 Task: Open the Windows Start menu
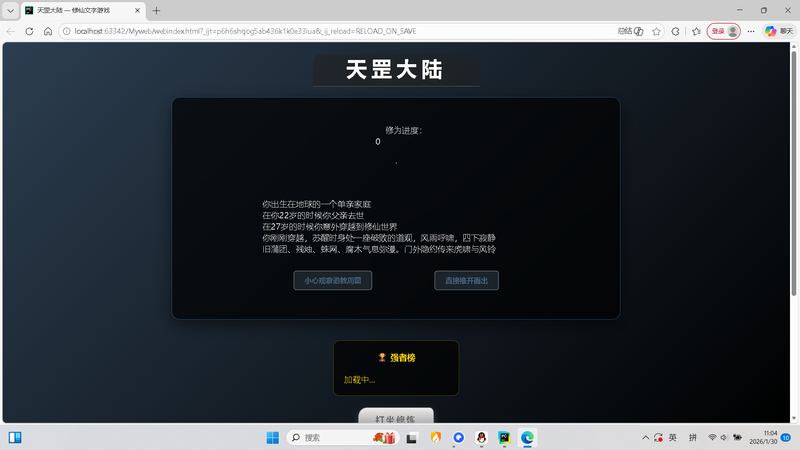[x=273, y=438]
